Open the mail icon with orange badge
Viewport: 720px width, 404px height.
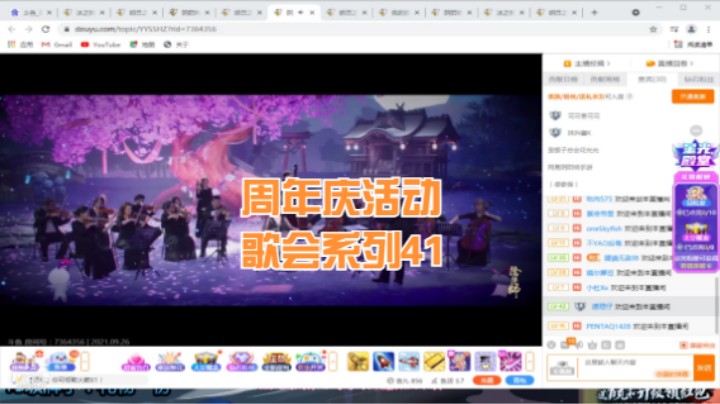tap(566, 344)
